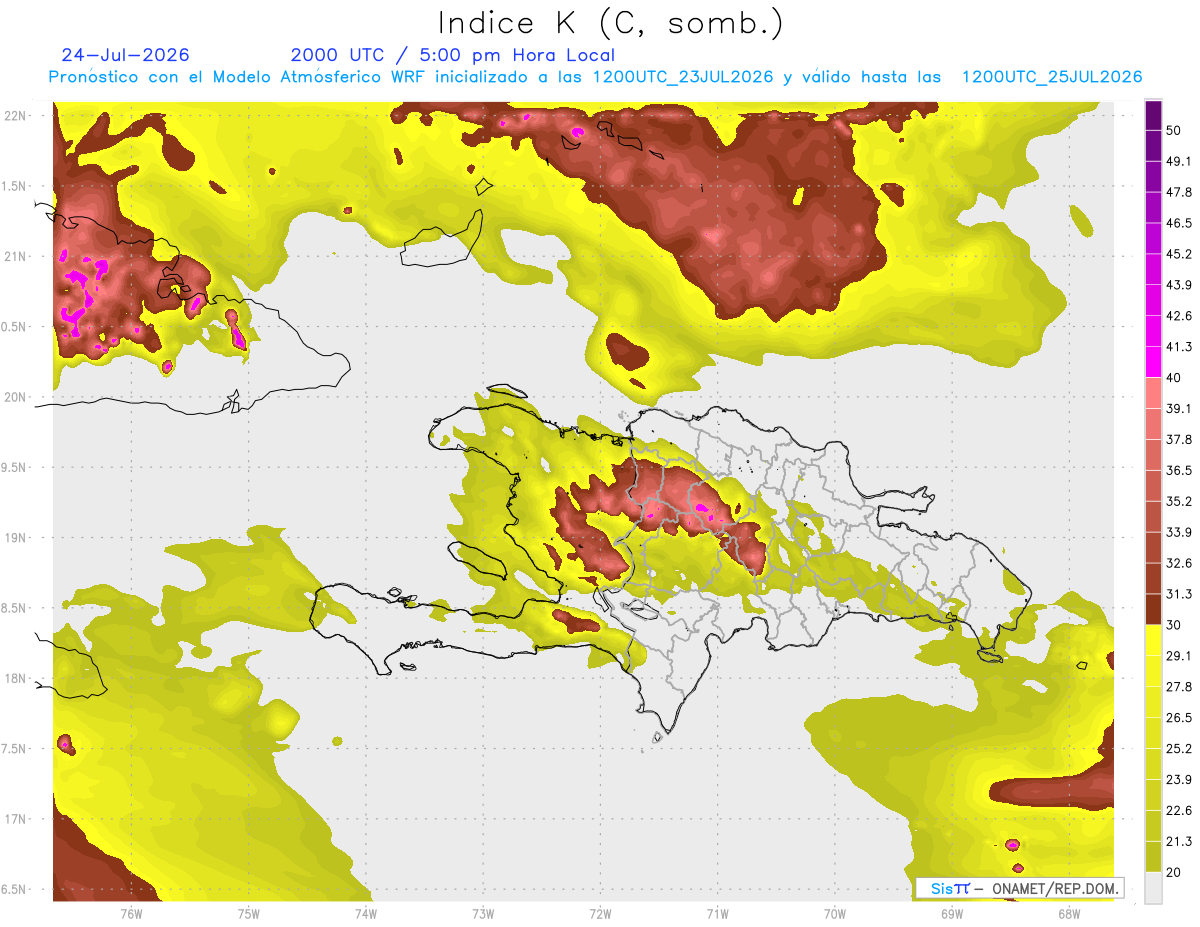Viewport: 1200px width, 927px height.
Task: Click the "71W" longitude label
Action: 717,913
